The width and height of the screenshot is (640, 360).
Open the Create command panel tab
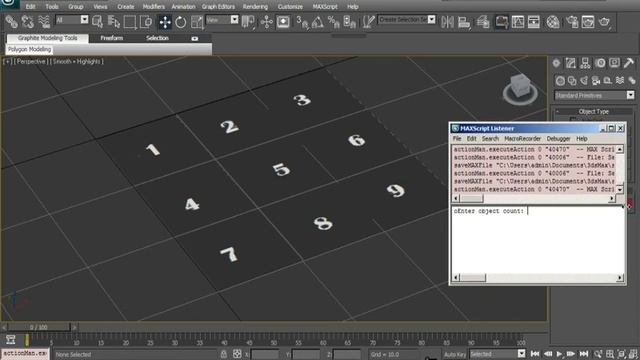coord(556,63)
